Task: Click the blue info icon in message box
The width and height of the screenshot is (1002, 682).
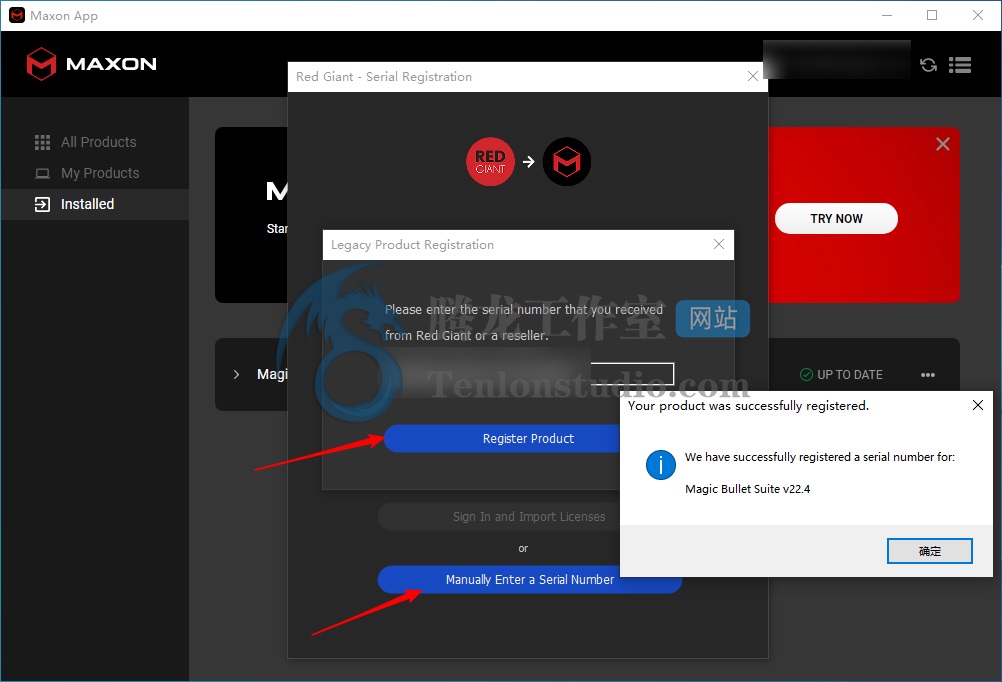Action: tap(660, 465)
